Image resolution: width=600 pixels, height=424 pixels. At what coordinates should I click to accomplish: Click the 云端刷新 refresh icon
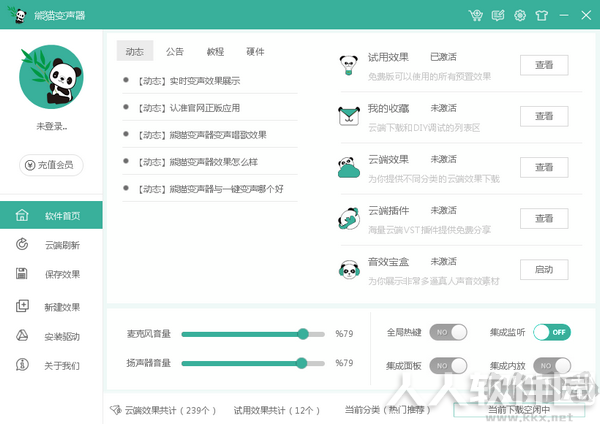coord(22,244)
